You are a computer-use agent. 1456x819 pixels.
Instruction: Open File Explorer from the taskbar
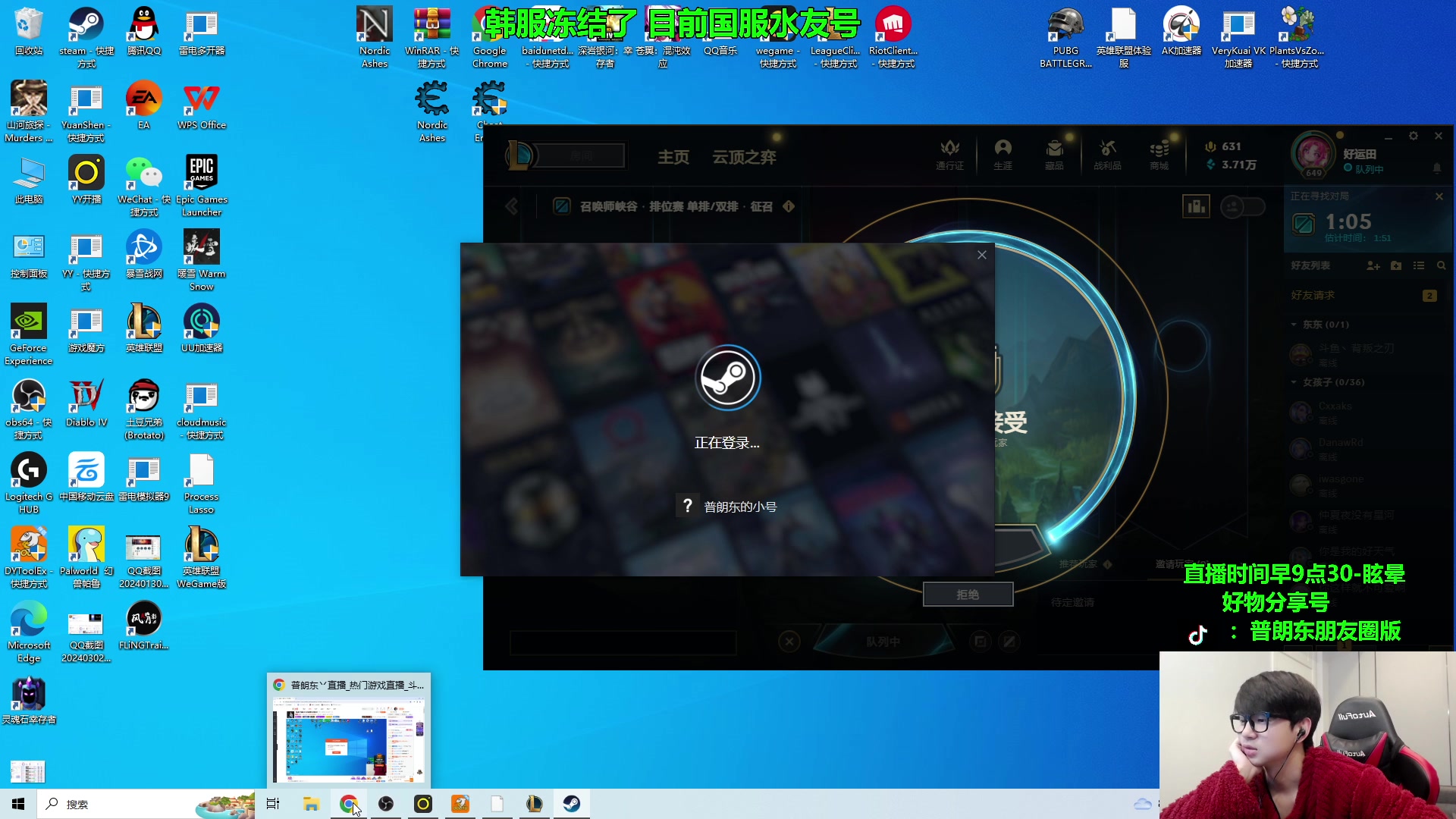(x=311, y=804)
